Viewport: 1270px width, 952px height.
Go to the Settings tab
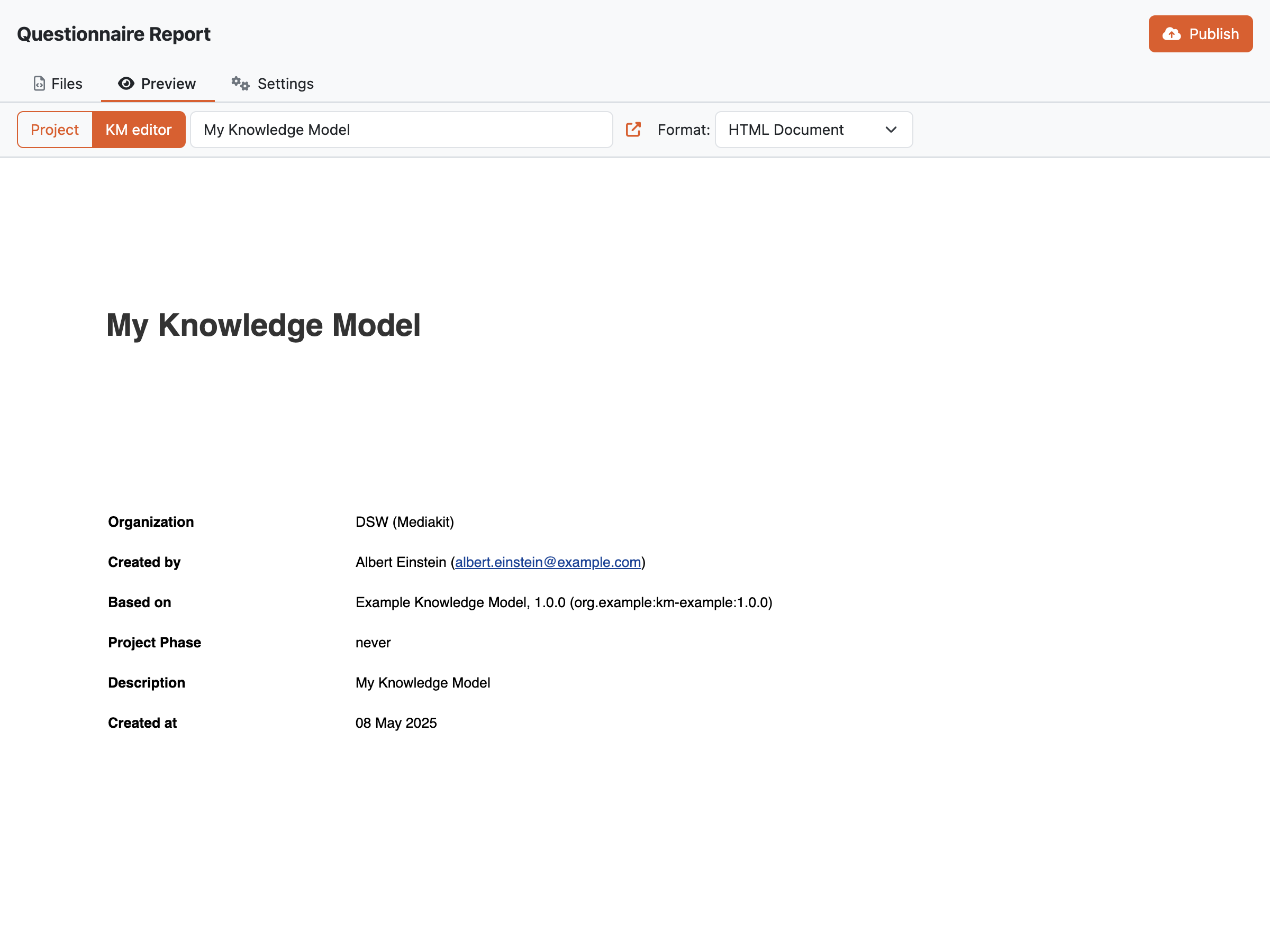coord(273,84)
